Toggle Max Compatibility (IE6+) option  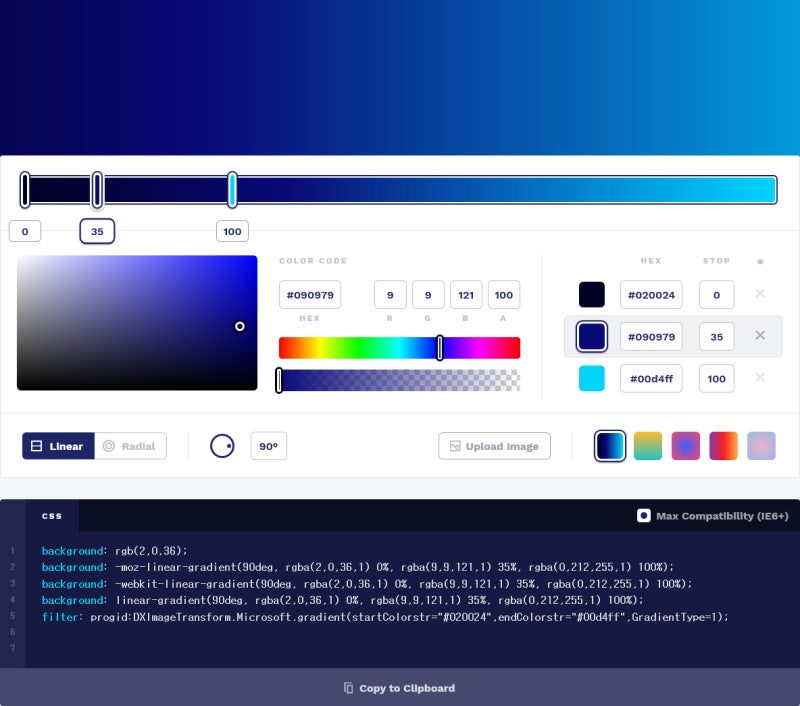point(713,516)
